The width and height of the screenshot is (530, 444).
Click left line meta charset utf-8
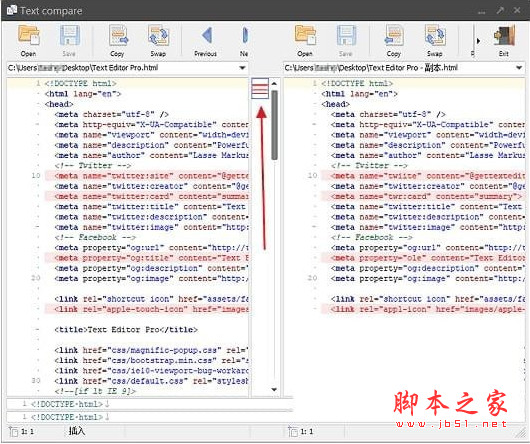tap(112, 114)
